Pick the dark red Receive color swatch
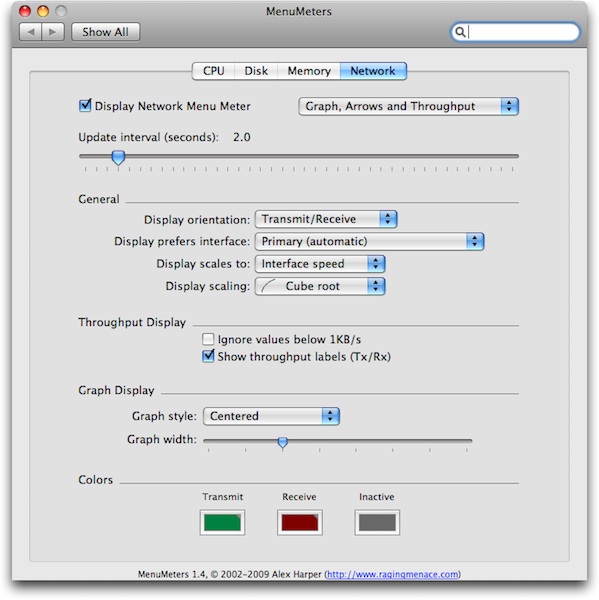This screenshot has height=600, width=599. point(300,522)
